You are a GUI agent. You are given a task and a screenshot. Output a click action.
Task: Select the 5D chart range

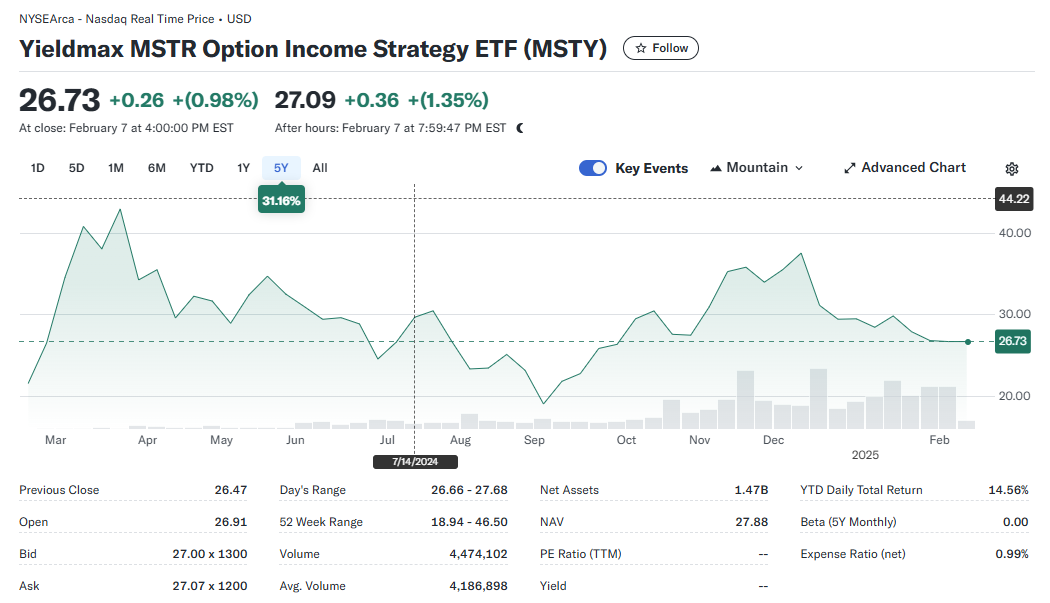[x=76, y=168]
